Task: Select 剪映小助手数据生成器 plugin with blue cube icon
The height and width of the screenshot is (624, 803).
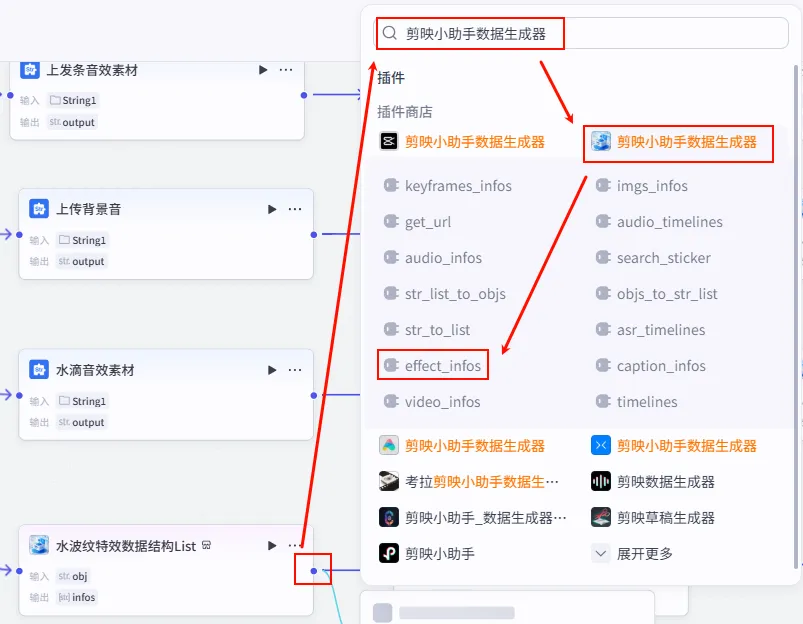Action: point(674,141)
